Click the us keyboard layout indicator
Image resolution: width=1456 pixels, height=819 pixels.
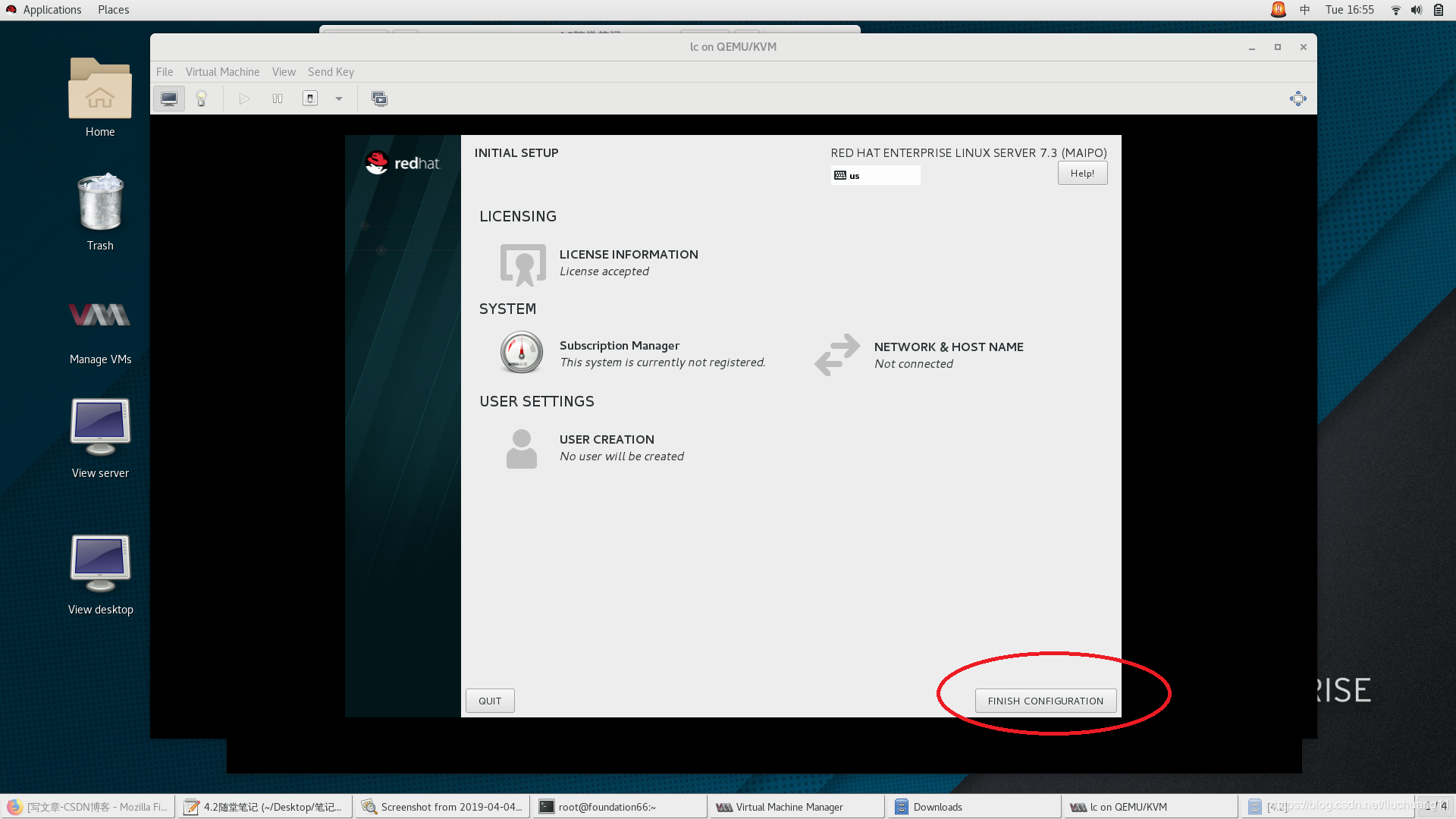[x=875, y=175]
